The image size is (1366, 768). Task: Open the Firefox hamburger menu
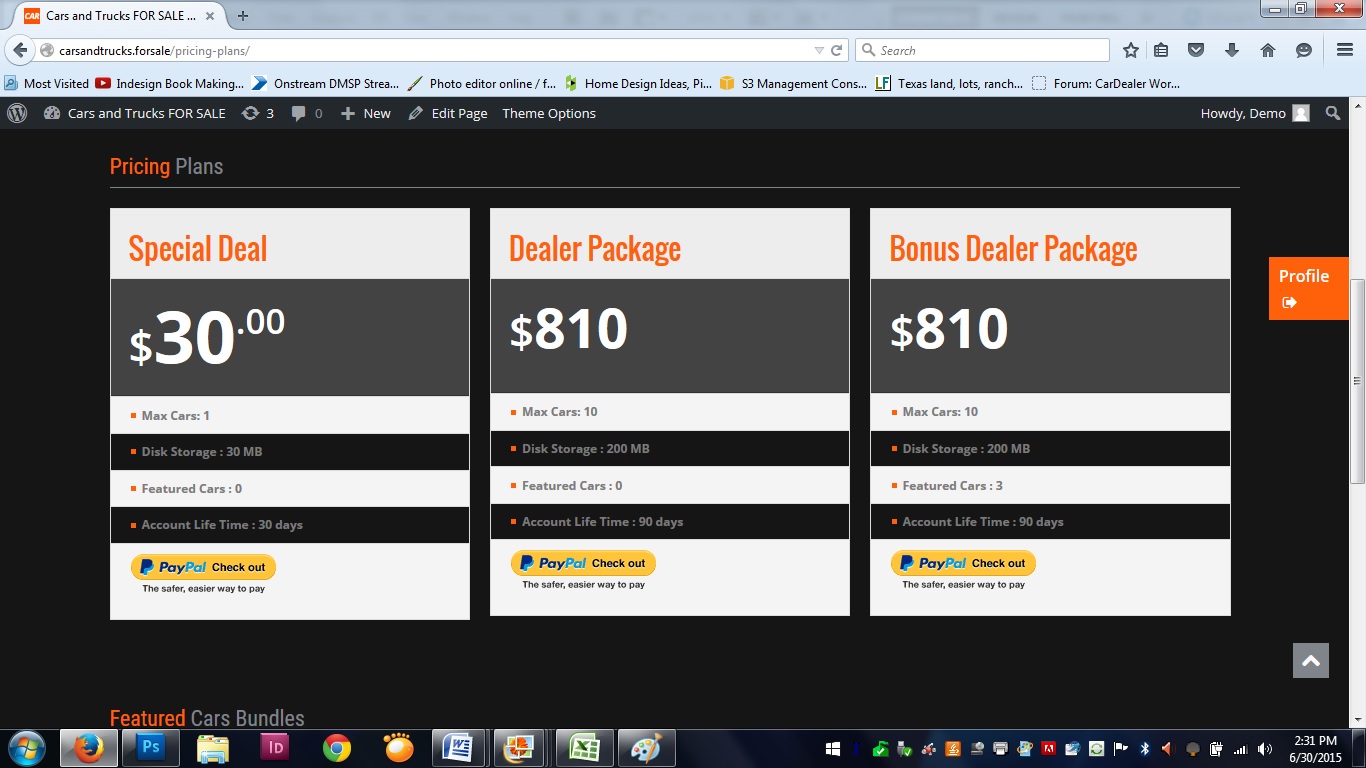(1344, 50)
